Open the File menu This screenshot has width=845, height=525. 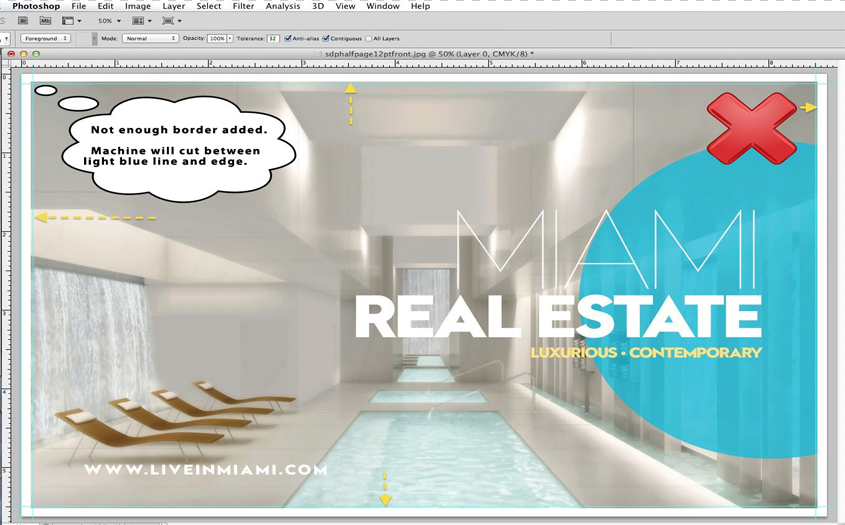pos(79,6)
